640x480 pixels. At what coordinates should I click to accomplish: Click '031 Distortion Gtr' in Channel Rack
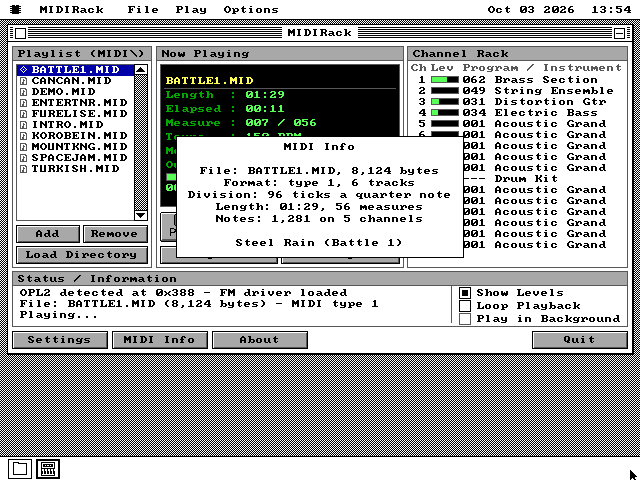click(534, 102)
